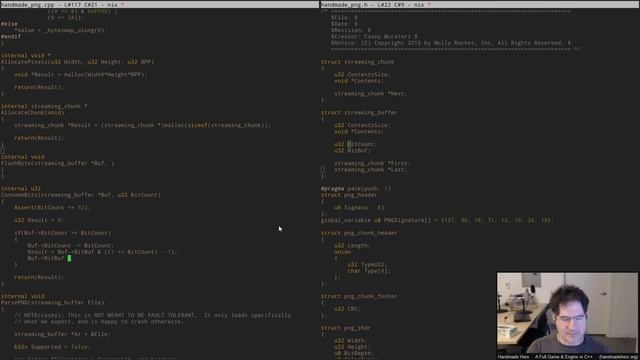Screen dimensions: 640x360
Task: Click the ConsumeBits function signature
Action: pyautogui.click(x=81, y=195)
